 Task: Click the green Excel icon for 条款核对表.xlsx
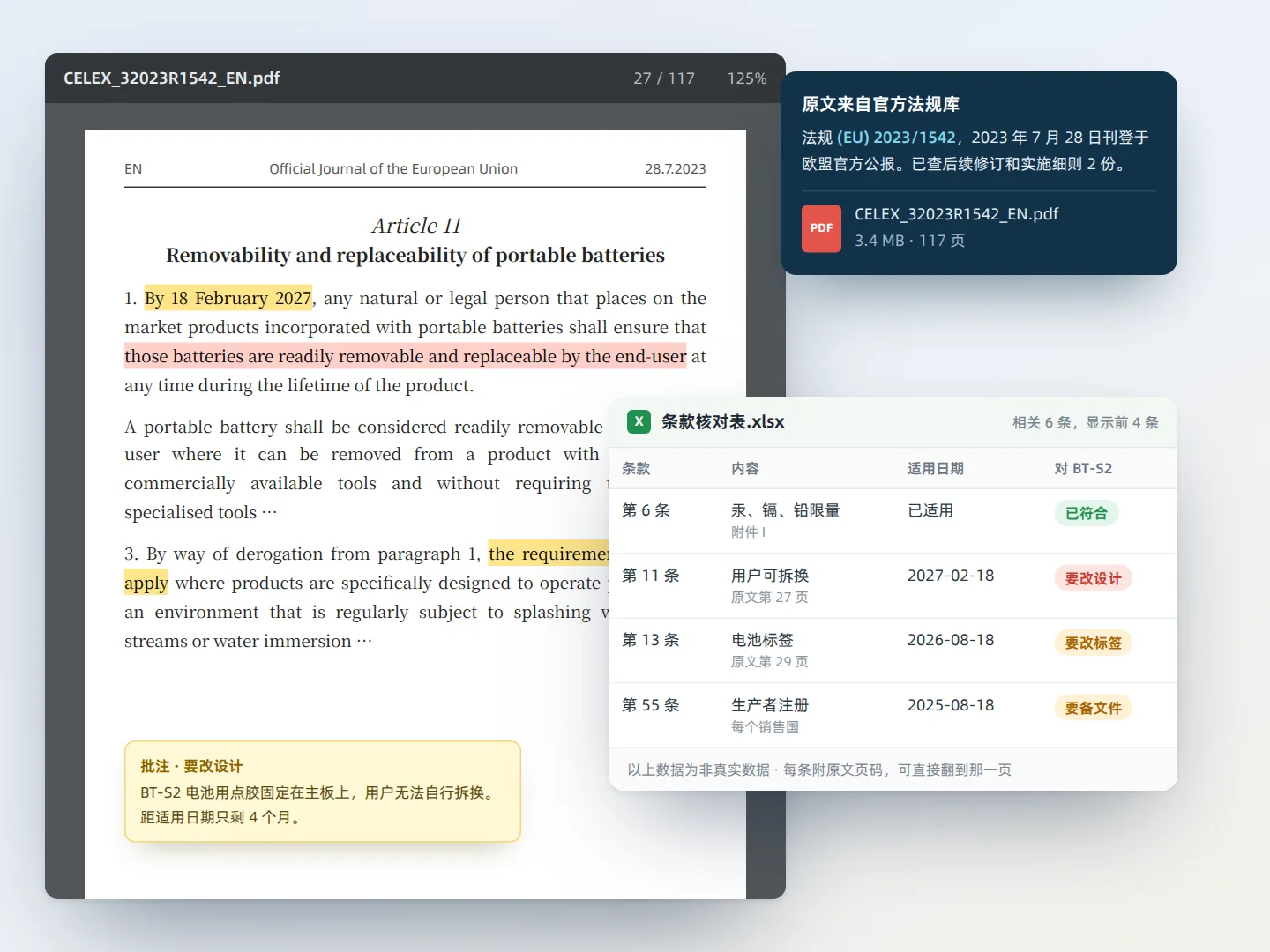tap(639, 421)
